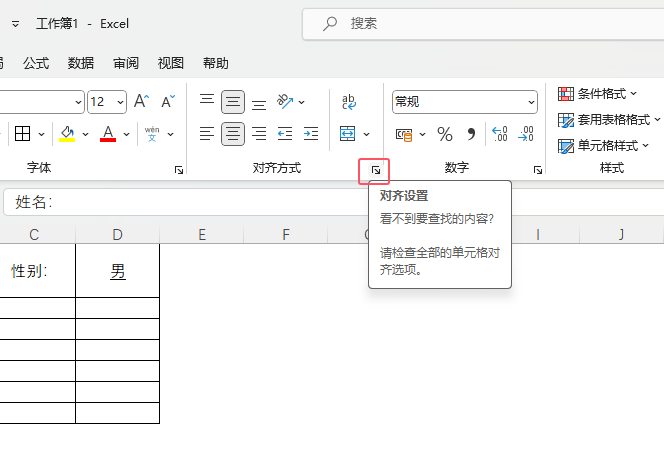
Task: Click Decrease Indent icon
Action: 285,134
